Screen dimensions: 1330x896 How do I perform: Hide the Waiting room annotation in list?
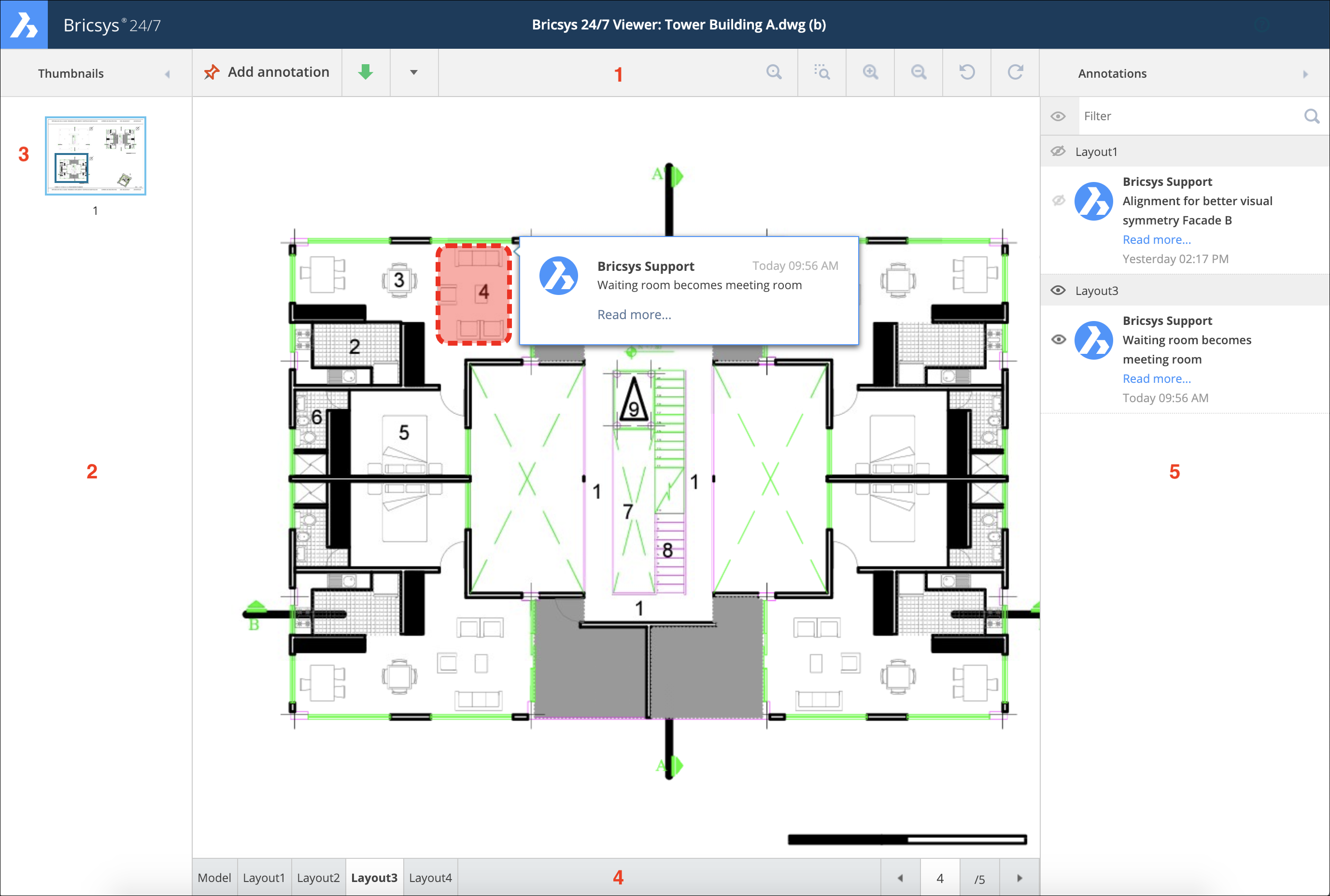pyautogui.click(x=1059, y=339)
